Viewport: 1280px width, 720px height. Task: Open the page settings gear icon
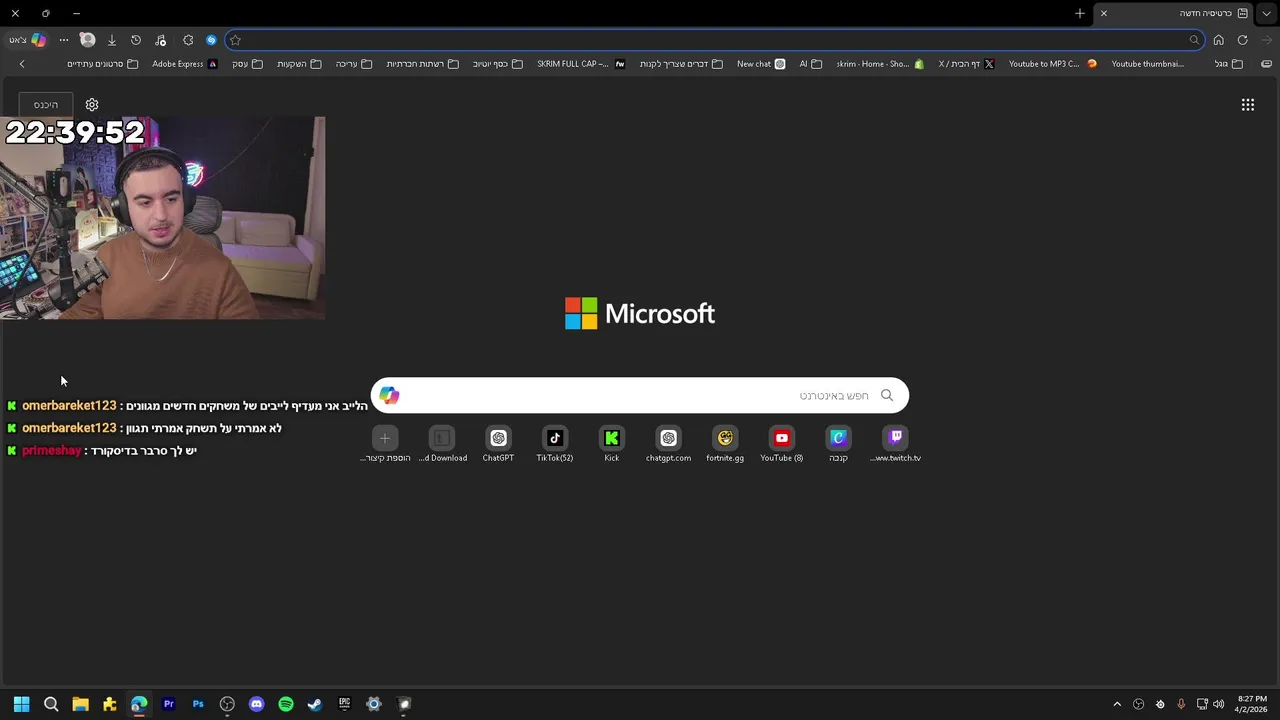tap(92, 105)
